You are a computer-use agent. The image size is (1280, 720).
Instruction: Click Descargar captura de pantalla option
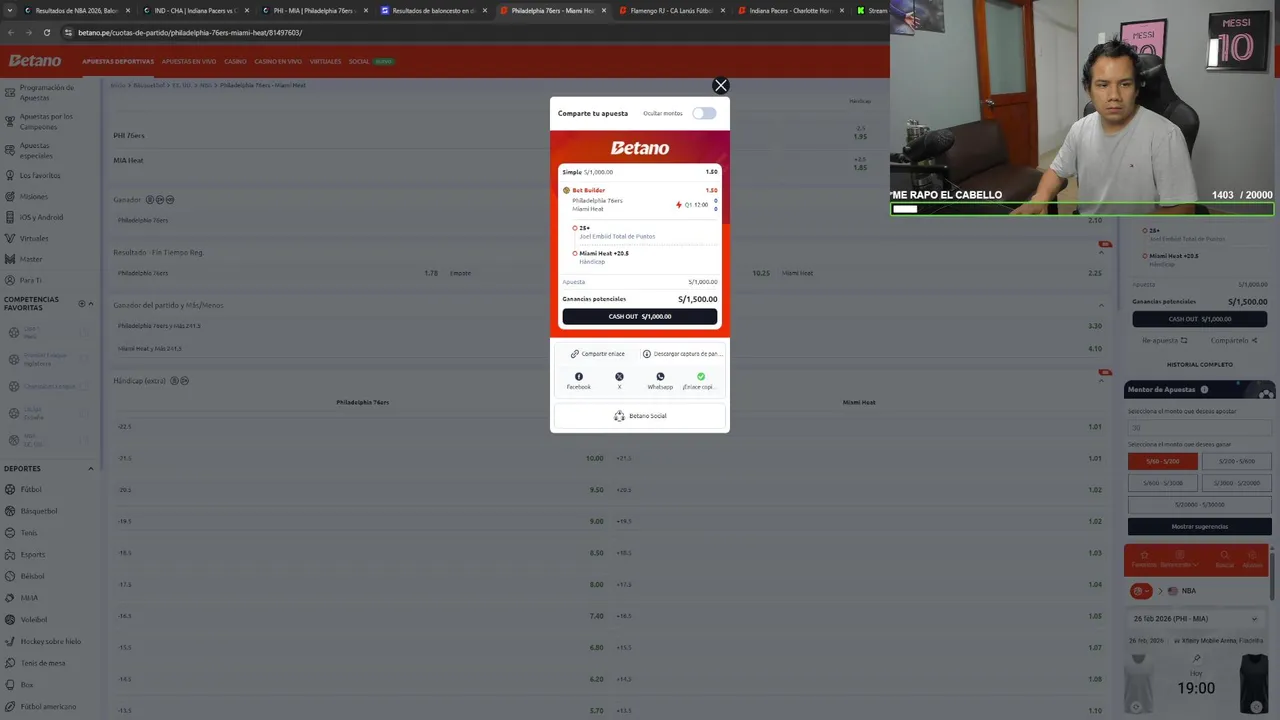click(x=682, y=354)
